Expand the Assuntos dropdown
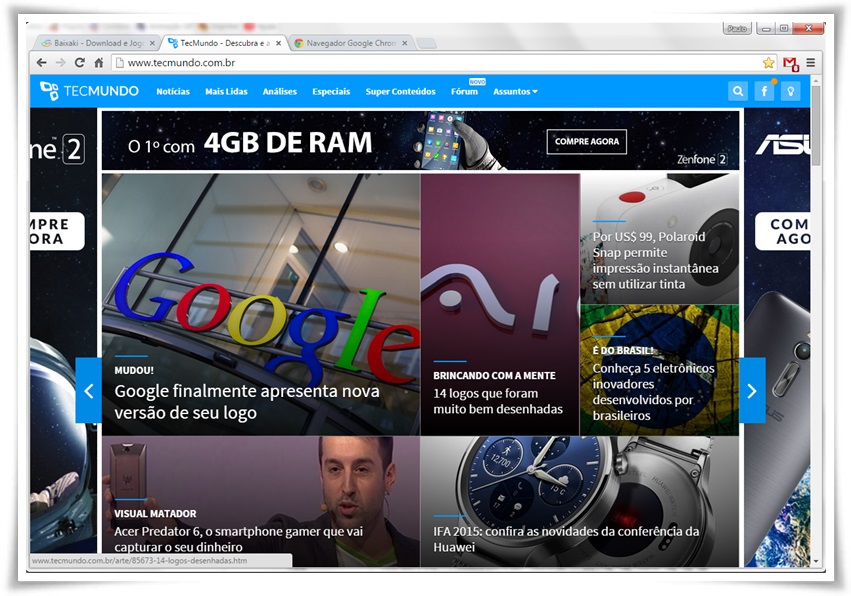The width and height of the screenshot is (851, 596). [516, 92]
